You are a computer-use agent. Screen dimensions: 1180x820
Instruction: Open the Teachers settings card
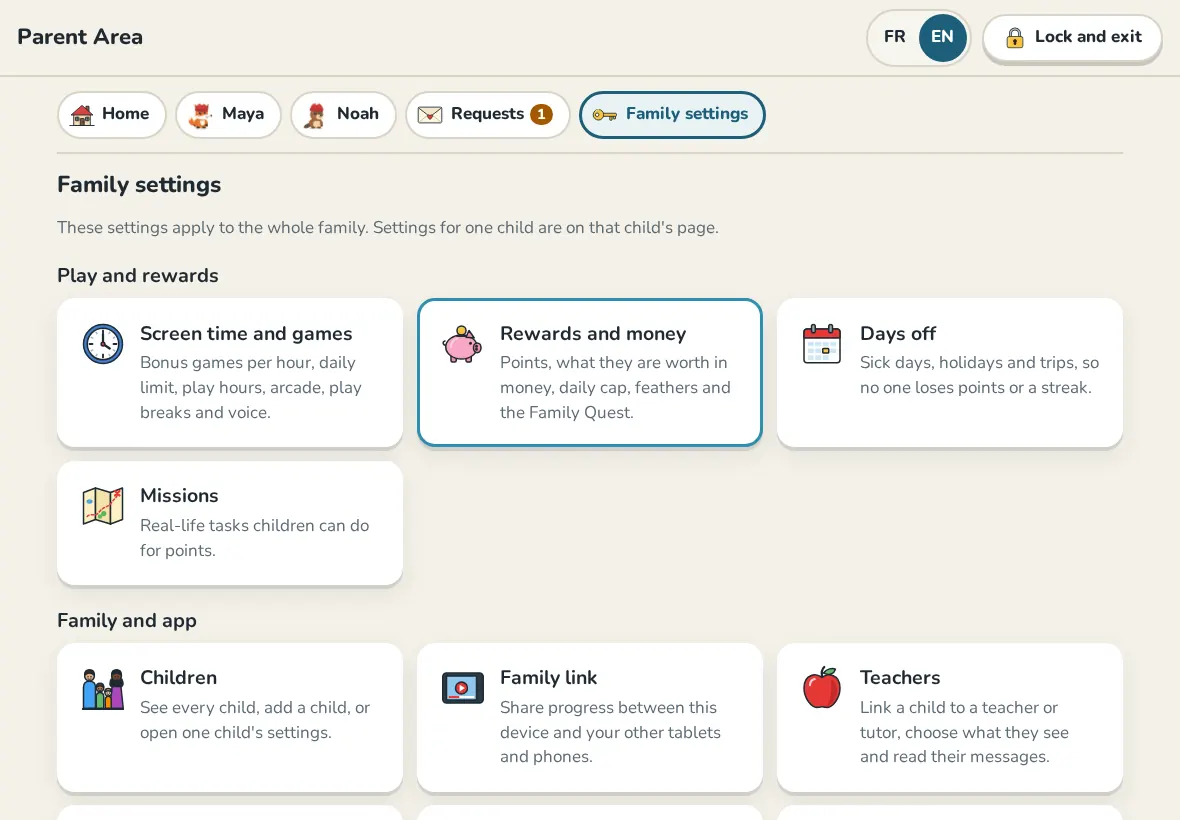pyautogui.click(x=950, y=718)
